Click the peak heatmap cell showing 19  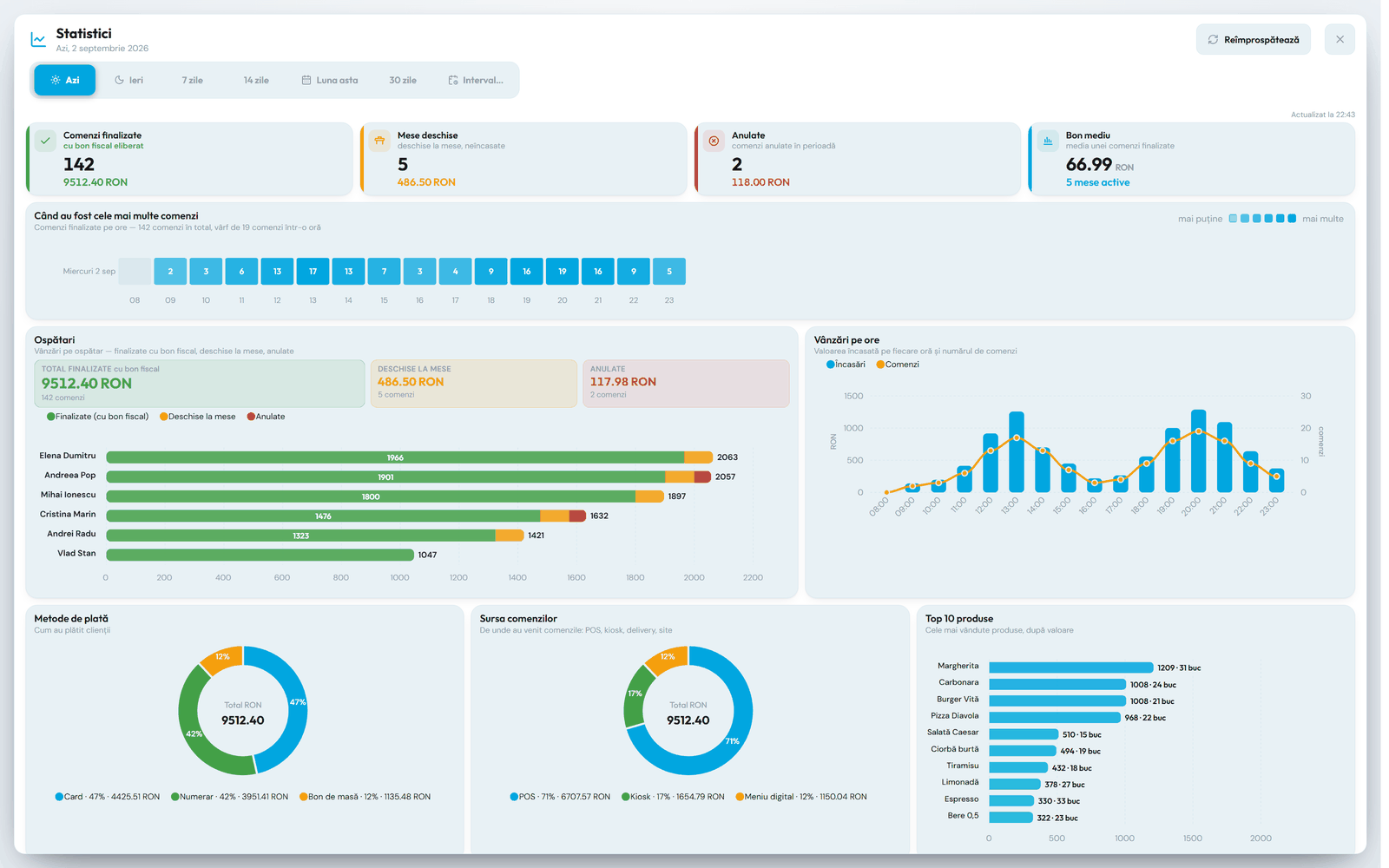pyautogui.click(x=563, y=272)
